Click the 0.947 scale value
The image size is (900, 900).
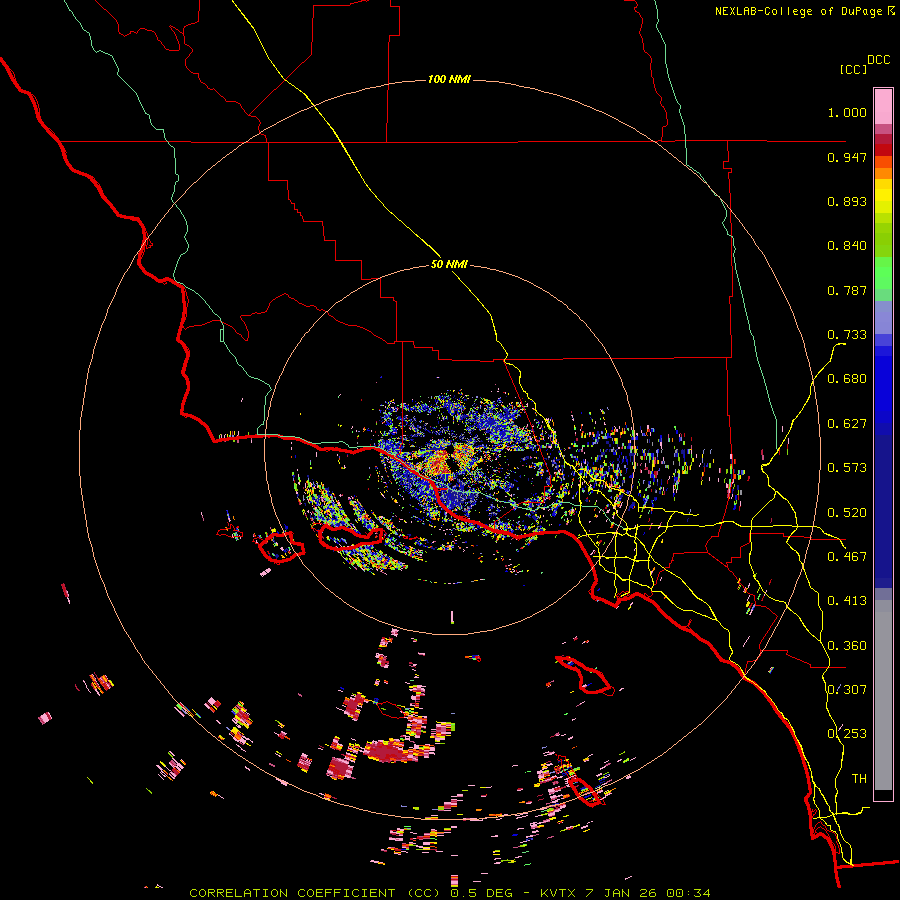click(x=847, y=157)
